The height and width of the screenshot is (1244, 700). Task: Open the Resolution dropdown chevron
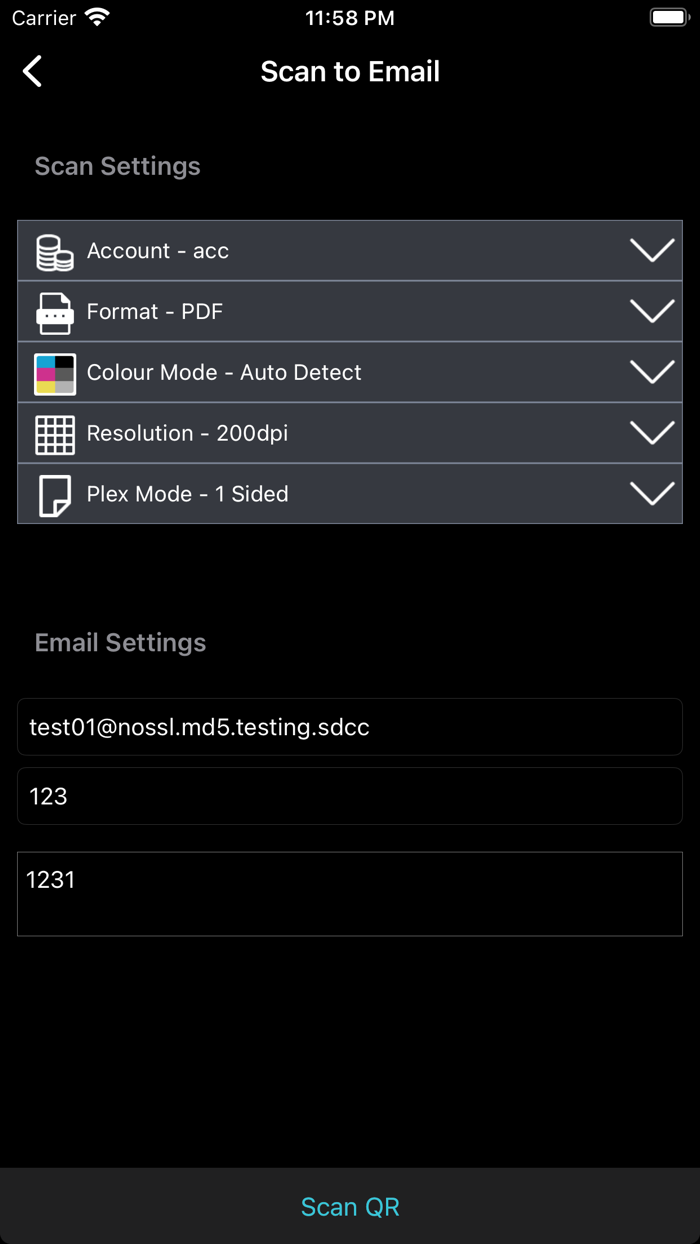coord(651,432)
